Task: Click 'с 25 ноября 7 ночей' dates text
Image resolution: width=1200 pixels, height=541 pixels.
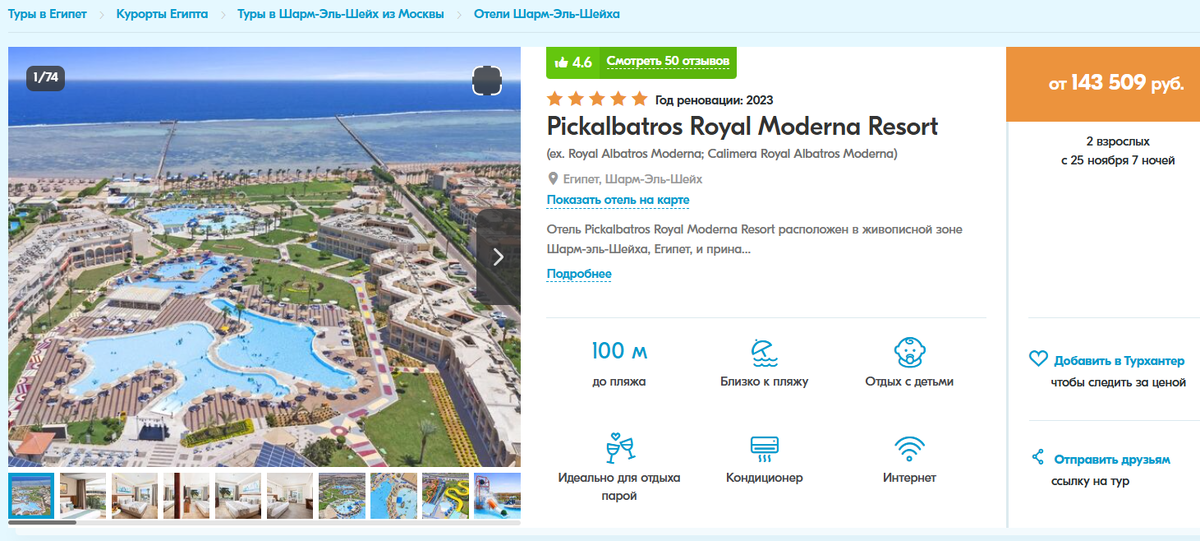Action: point(1118,160)
